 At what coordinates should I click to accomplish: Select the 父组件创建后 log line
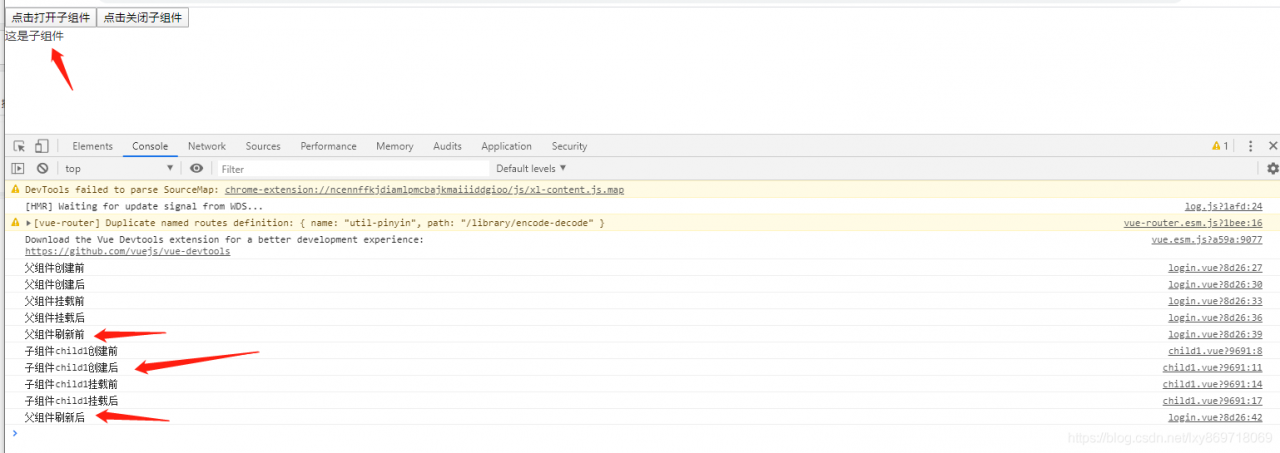pos(55,284)
